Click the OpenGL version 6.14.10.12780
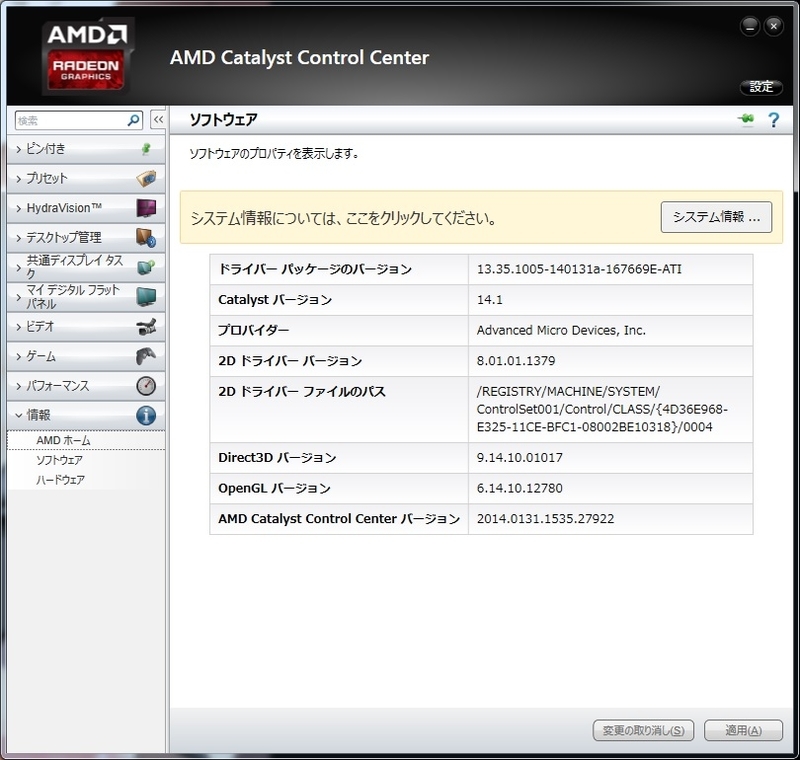 (x=519, y=488)
